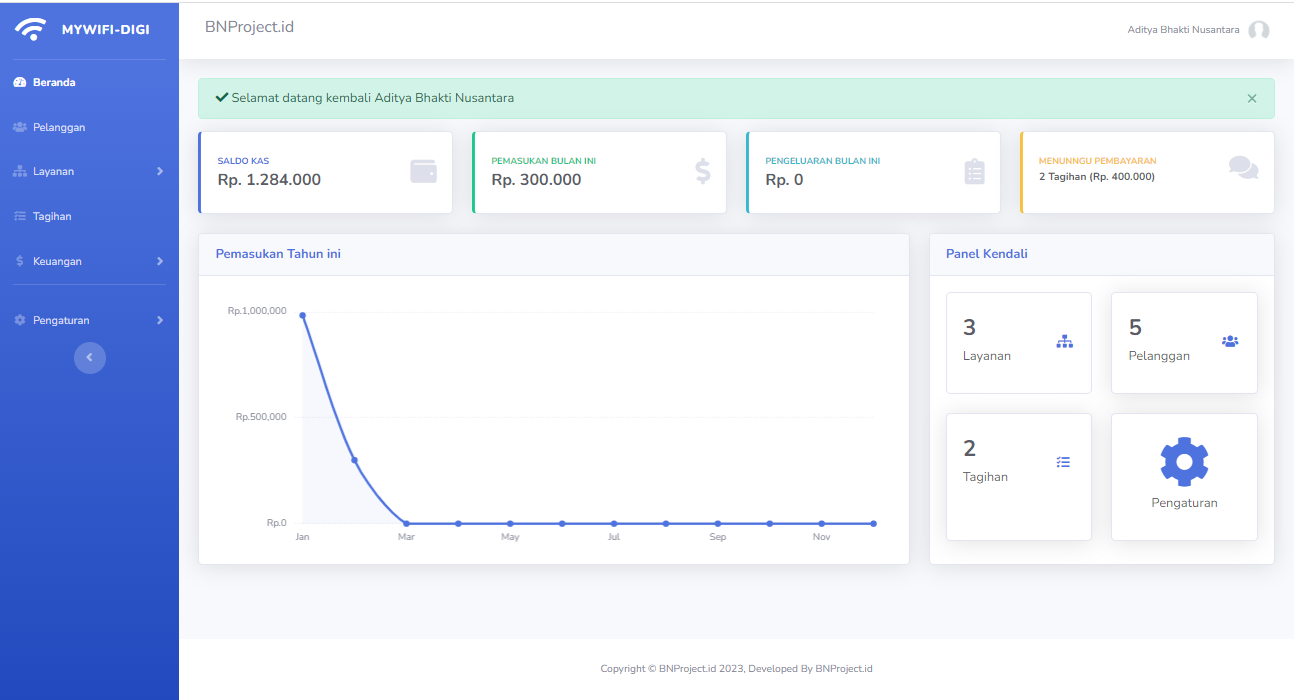Open Tagihan from the sidebar menu
1294x700 pixels.
point(52,216)
